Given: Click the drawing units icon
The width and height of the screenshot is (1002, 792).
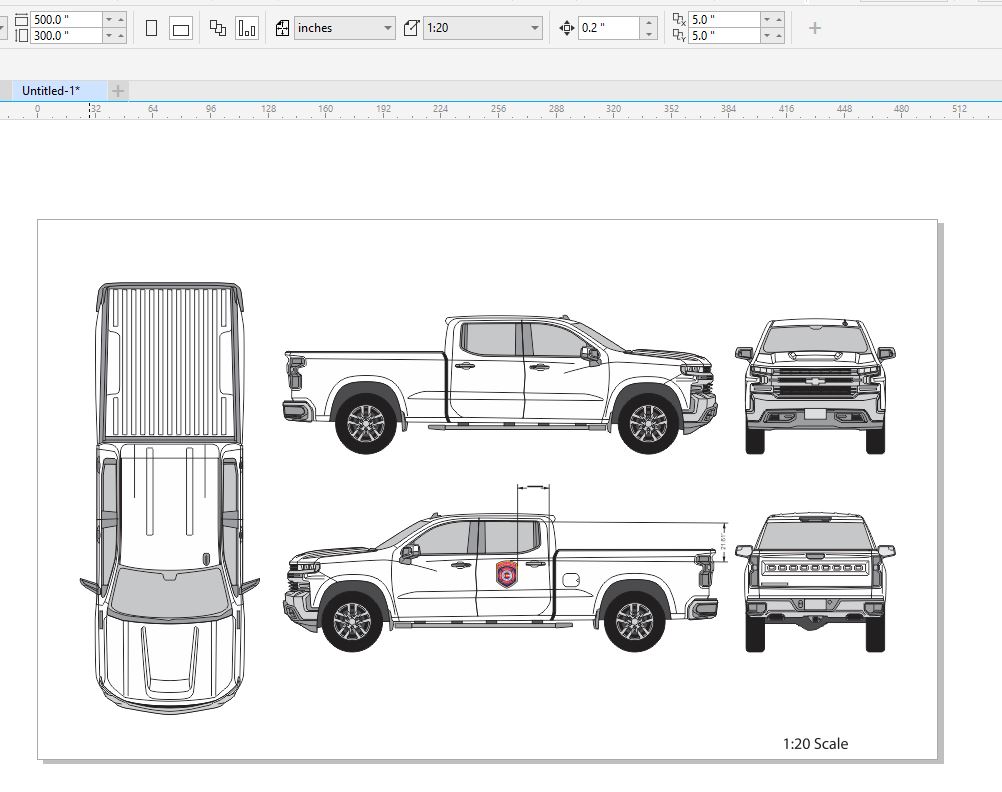Looking at the screenshot, I should click(x=282, y=28).
